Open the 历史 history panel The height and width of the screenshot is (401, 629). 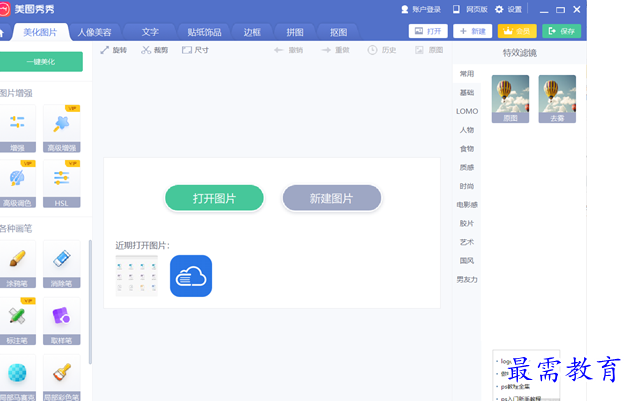pyautogui.click(x=382, y=50)
